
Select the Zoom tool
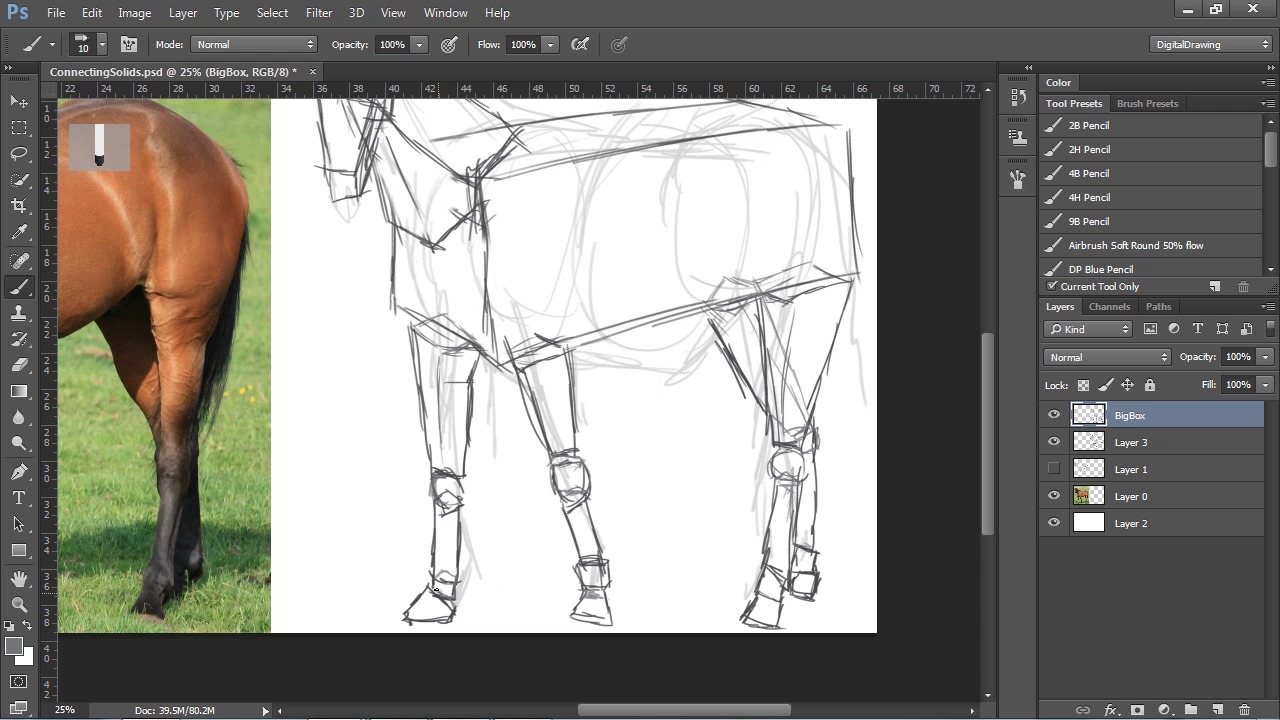point(19,605)
